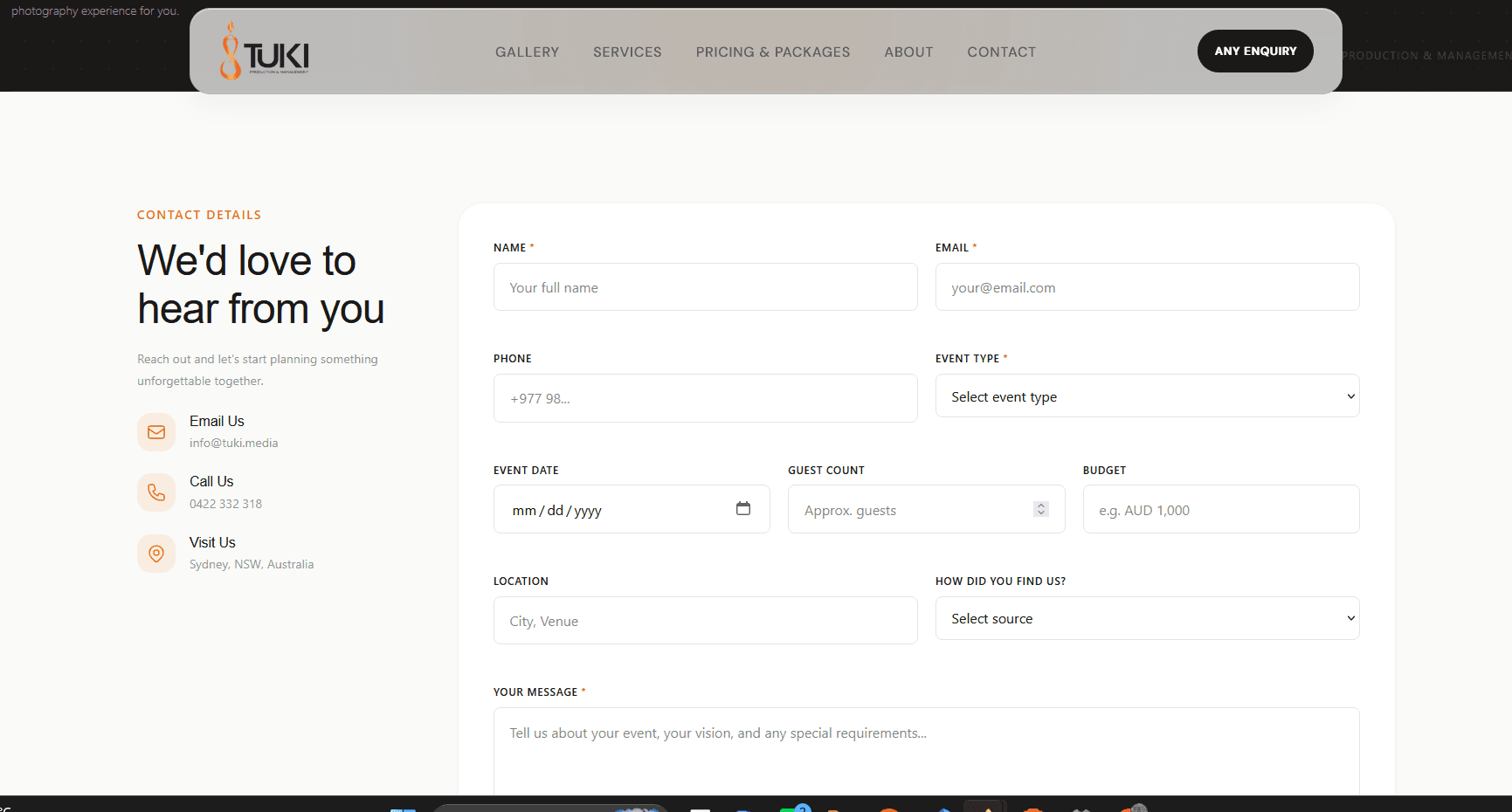Viewport: 1512px width, 812px height.
Task: Click the TUKI logo in the header
Action: coord(265,52)
